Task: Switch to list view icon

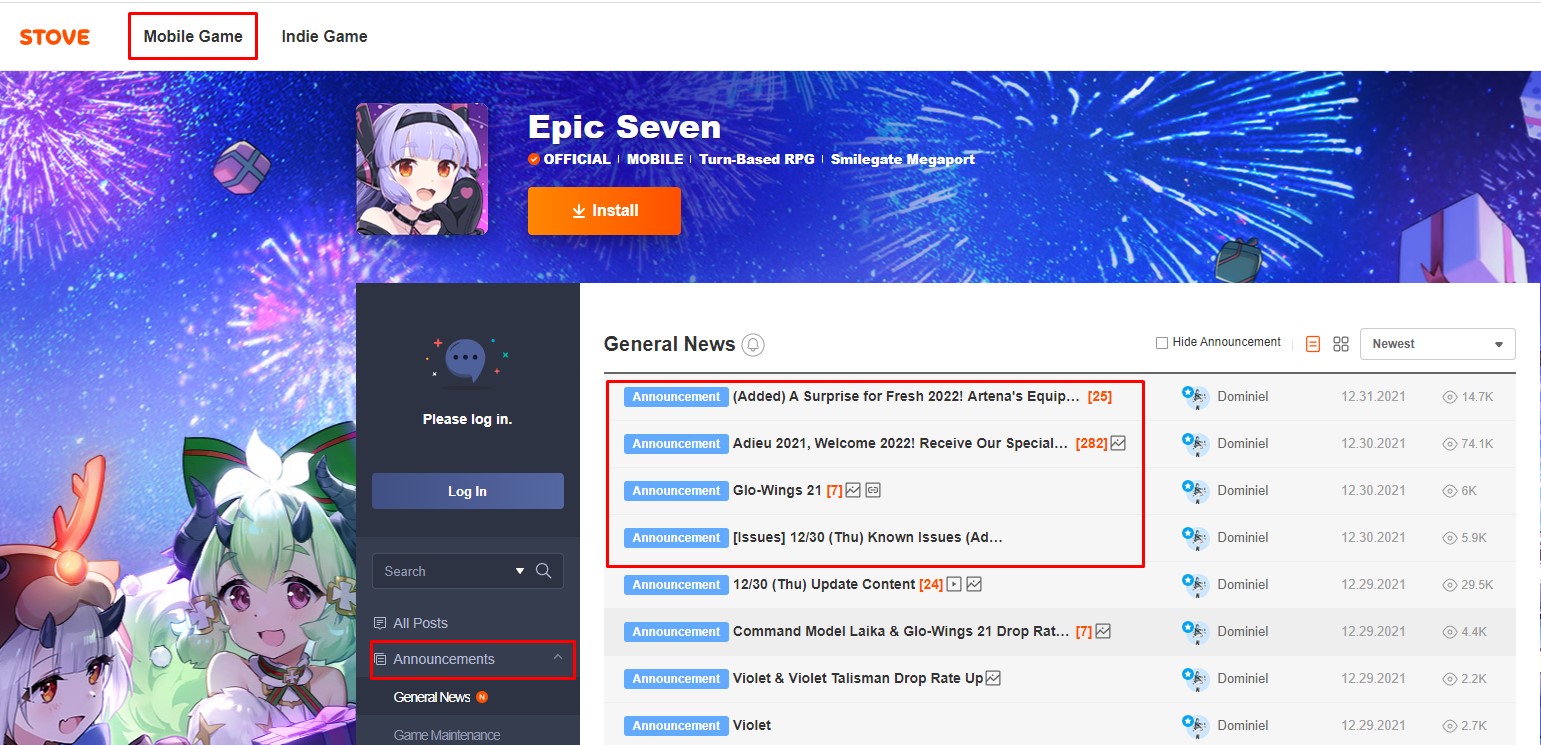Action: [1313, 344]
